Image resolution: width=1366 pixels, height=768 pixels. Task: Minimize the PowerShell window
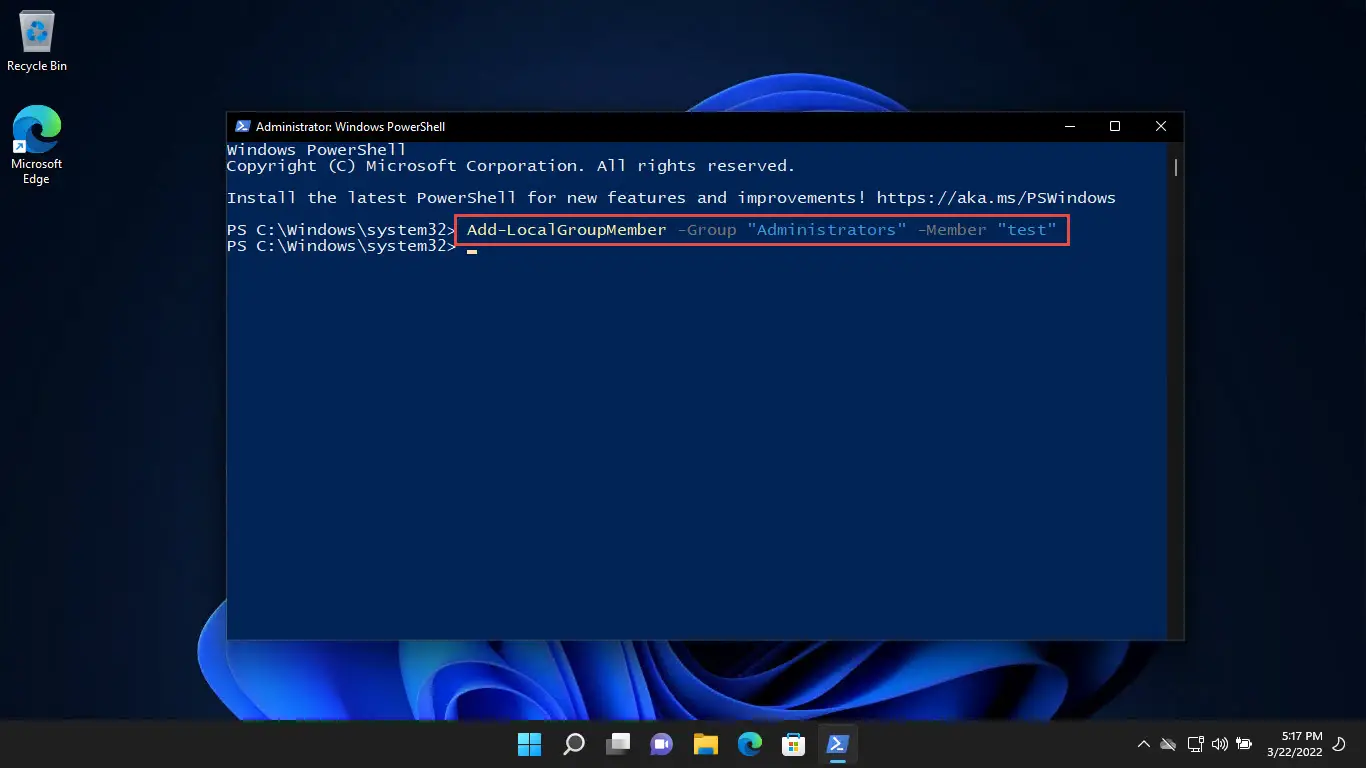coord(1070,127)
